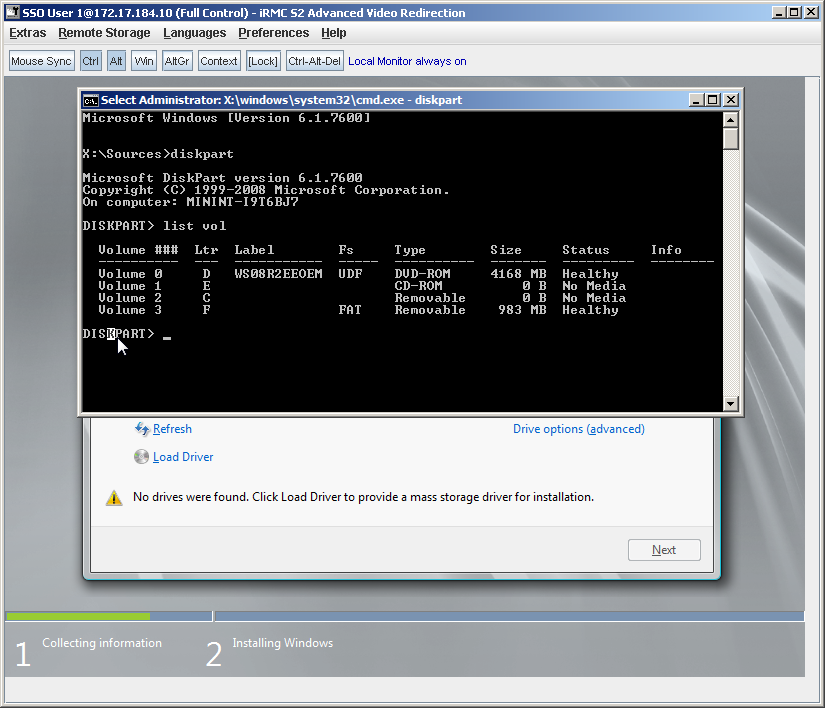Click the 'UDF' file system value
The width and height of the screenshot is (825, 708).
click(350, 274)
